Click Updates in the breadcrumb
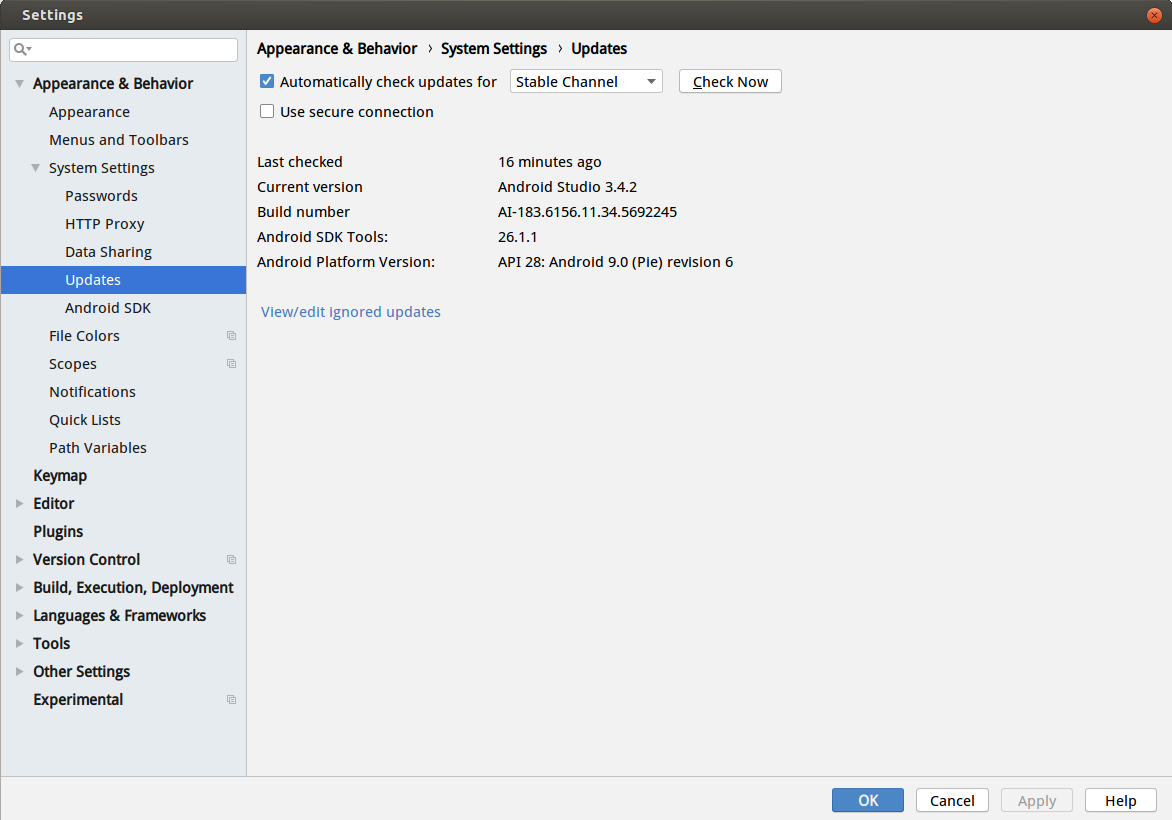Screen dimensions: 1172x820 coord(599,49)
